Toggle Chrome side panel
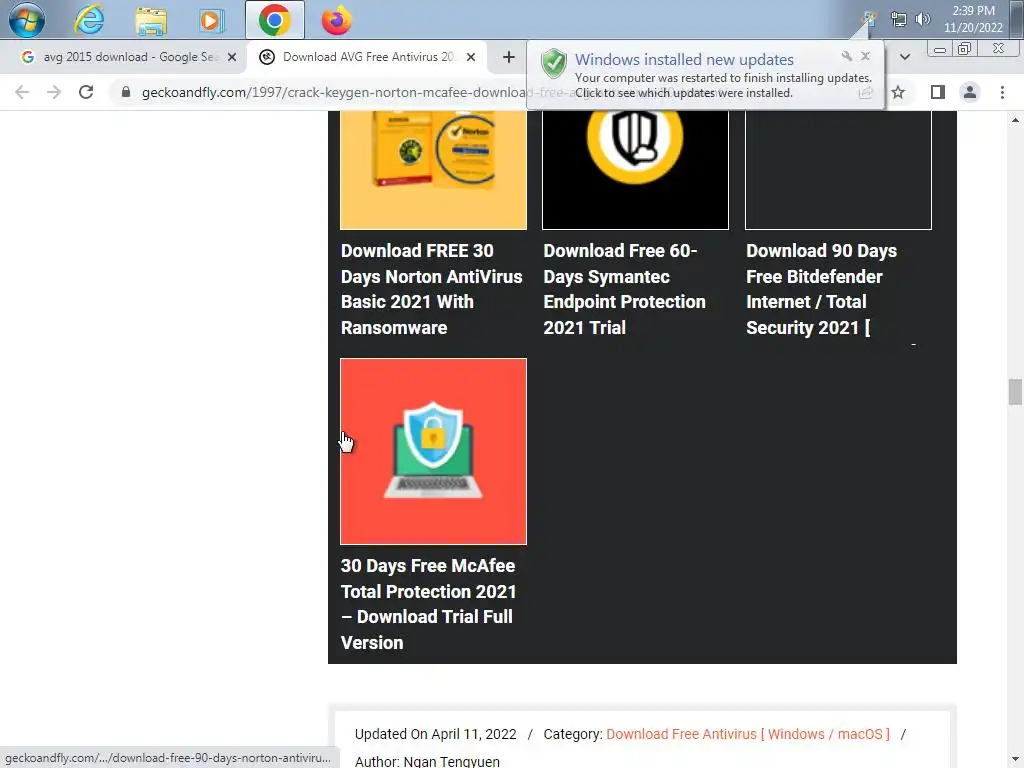1024x768 pixels. coord(938,92)
